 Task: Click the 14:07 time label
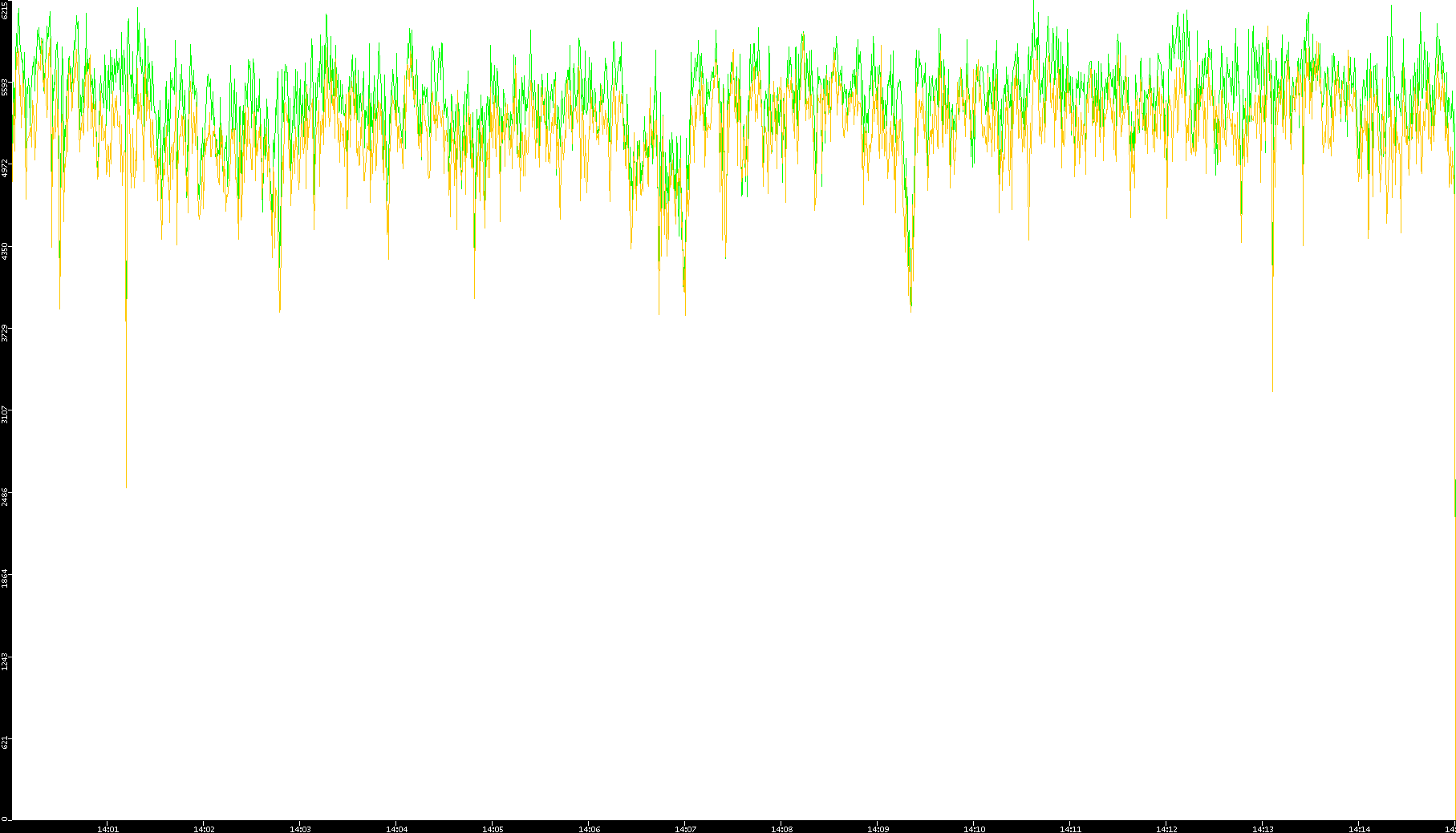[x=685, y=829]
